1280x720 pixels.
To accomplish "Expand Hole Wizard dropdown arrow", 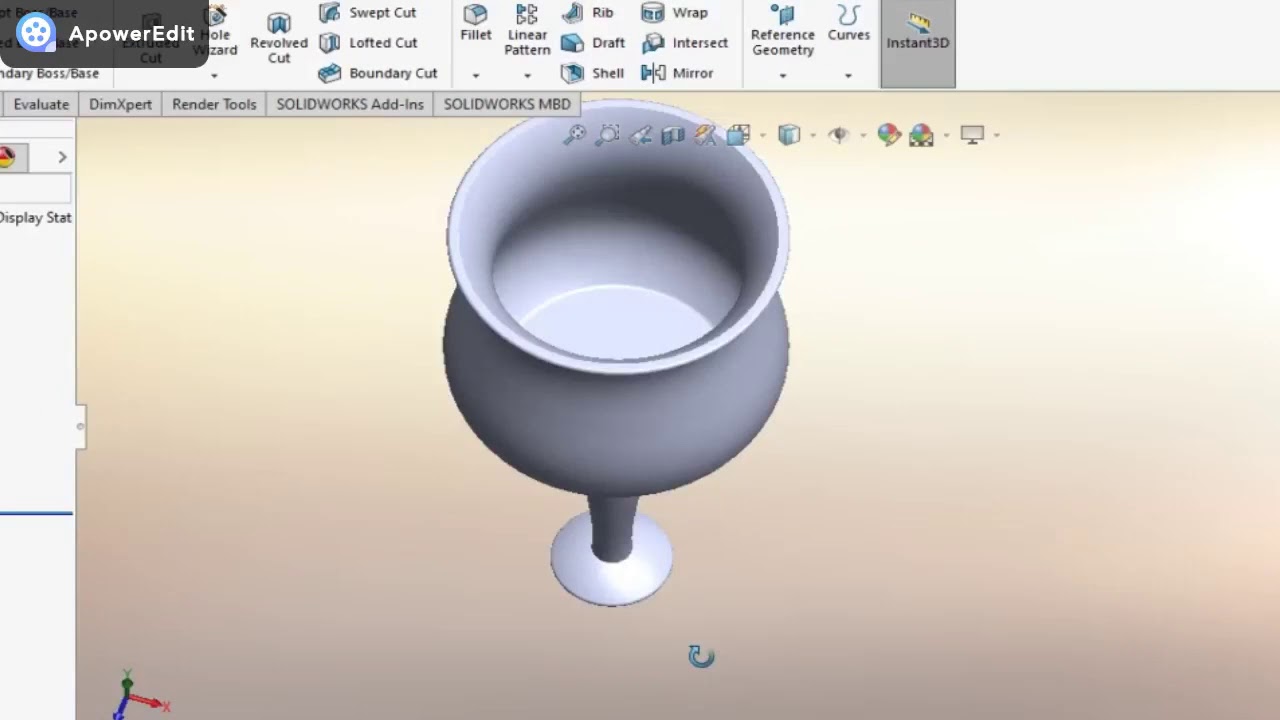I will click(x=214, y=76).
